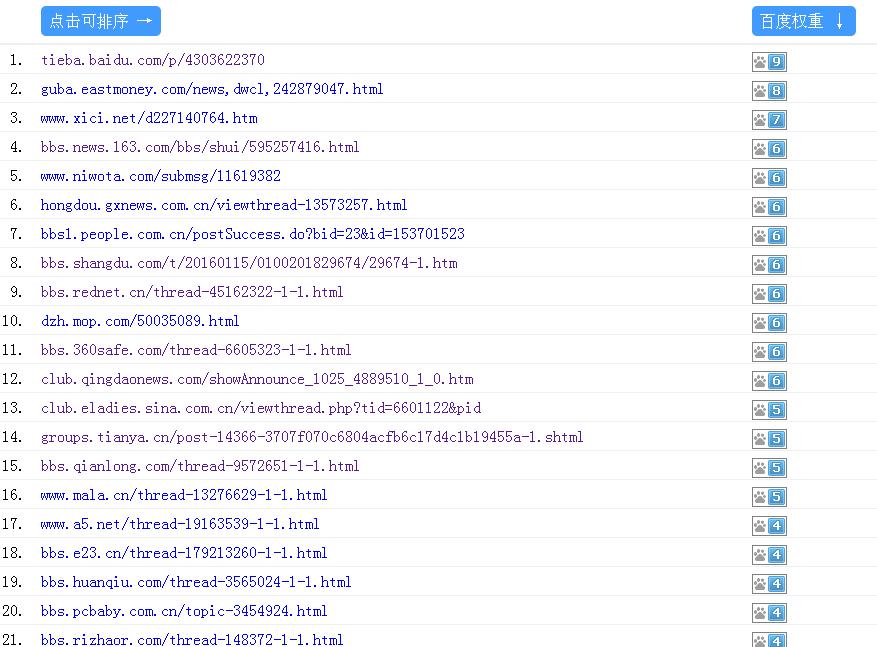This screenshot has height=647, width=877.
Task: Open bbs.qianlong.com thread-9572651 link
Action: [200, 466]
